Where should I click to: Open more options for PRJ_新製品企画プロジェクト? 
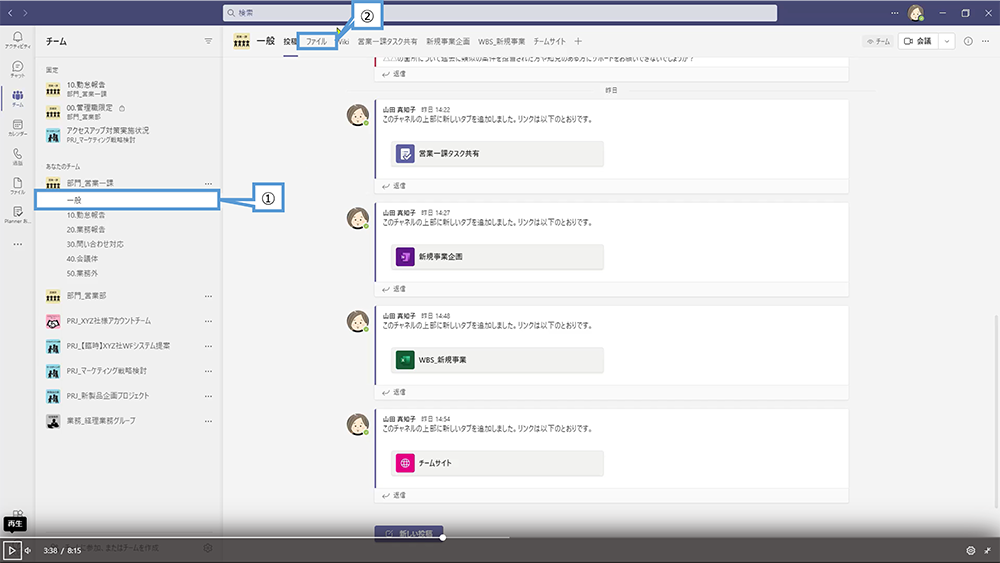208,396
